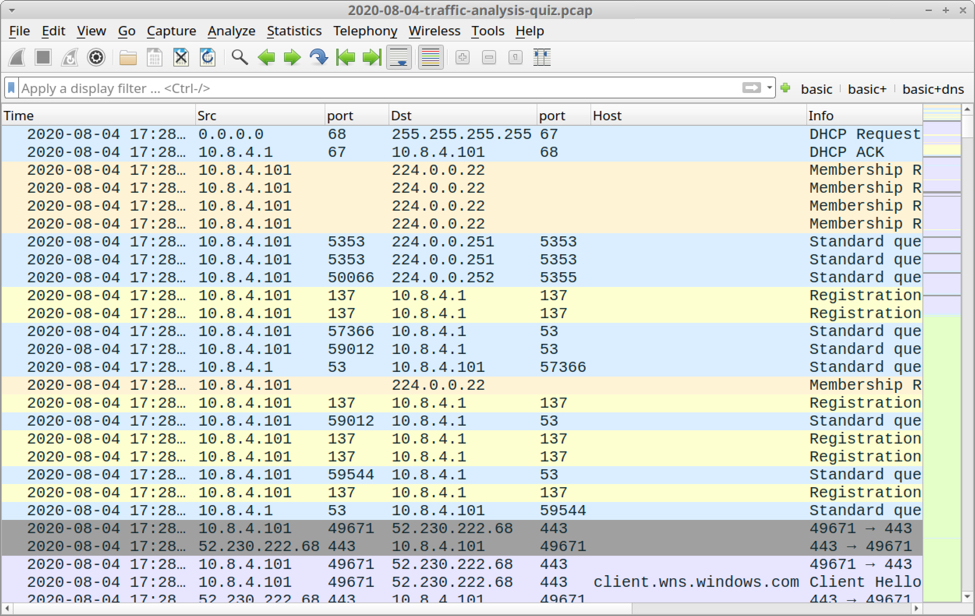Open the Edit menu
975x616 pixels.
point(53,31)
